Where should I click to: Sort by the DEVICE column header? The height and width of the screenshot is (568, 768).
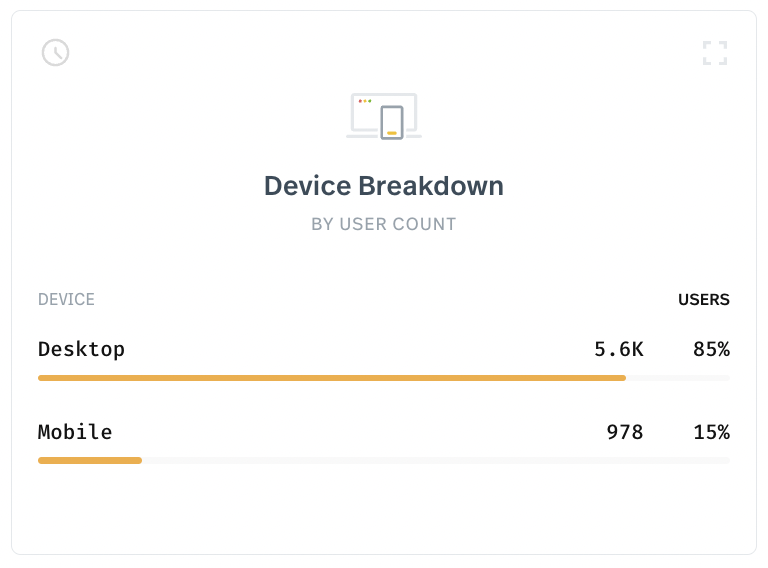pyautogui.click(x=66, y=299)
